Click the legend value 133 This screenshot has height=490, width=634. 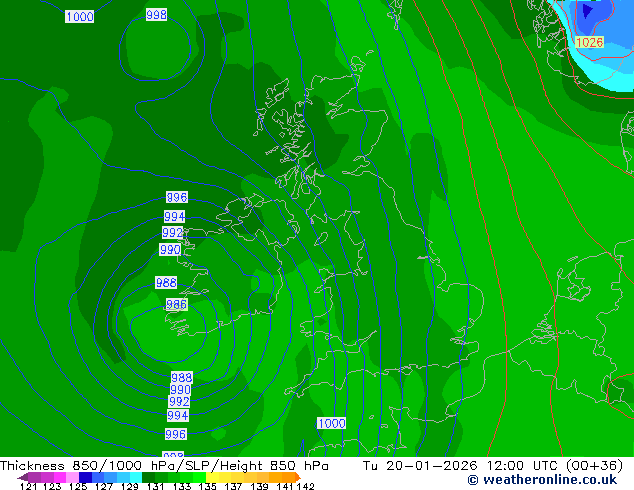(x=182, y=486)
